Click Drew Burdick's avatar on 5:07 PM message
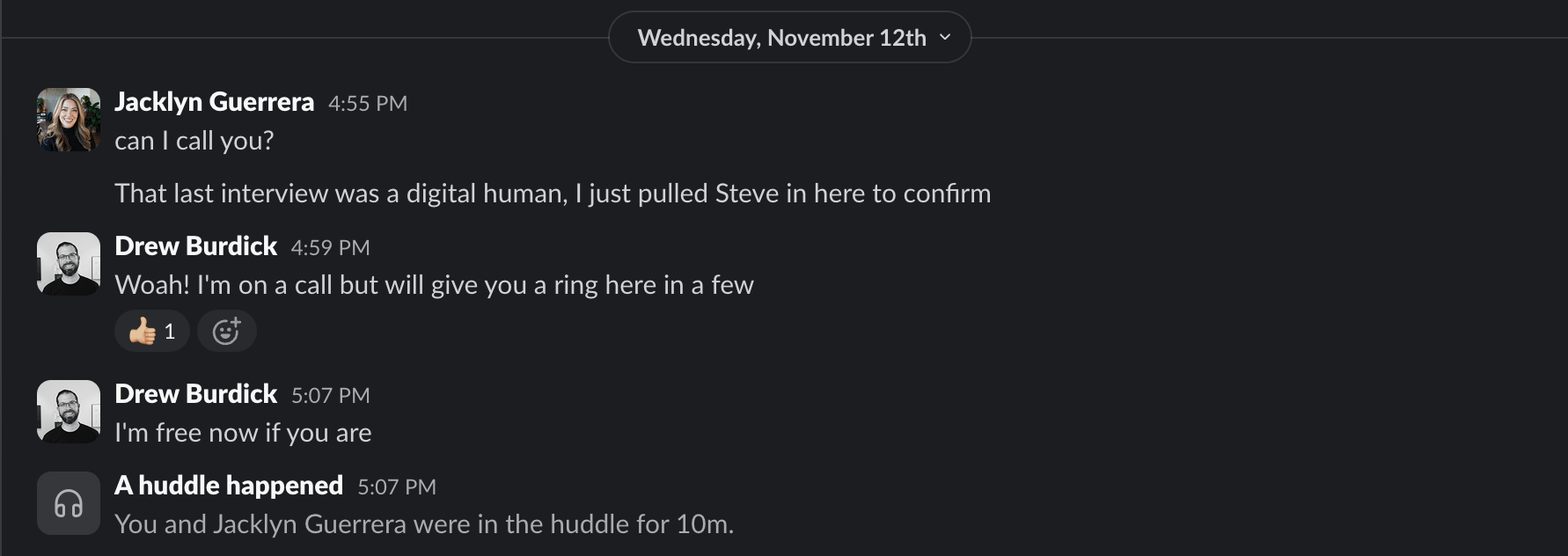The image size is (1568, 556). [69, 412]
